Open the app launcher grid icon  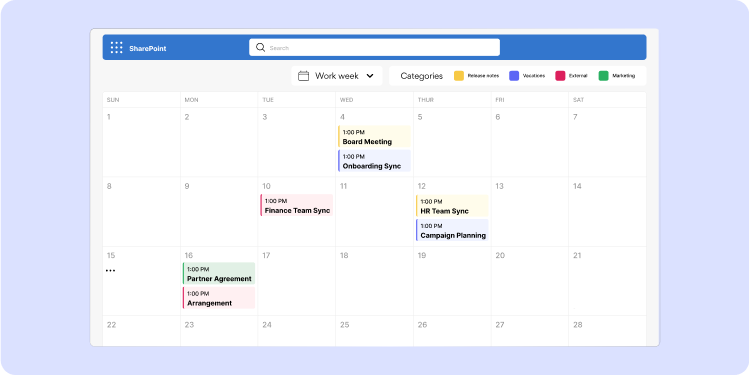(x=117, y=47)
